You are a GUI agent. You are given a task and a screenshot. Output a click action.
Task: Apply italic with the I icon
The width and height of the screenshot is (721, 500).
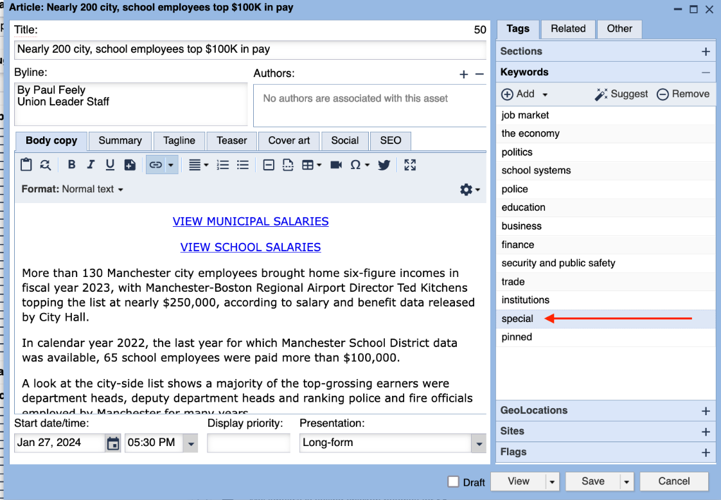91,165
